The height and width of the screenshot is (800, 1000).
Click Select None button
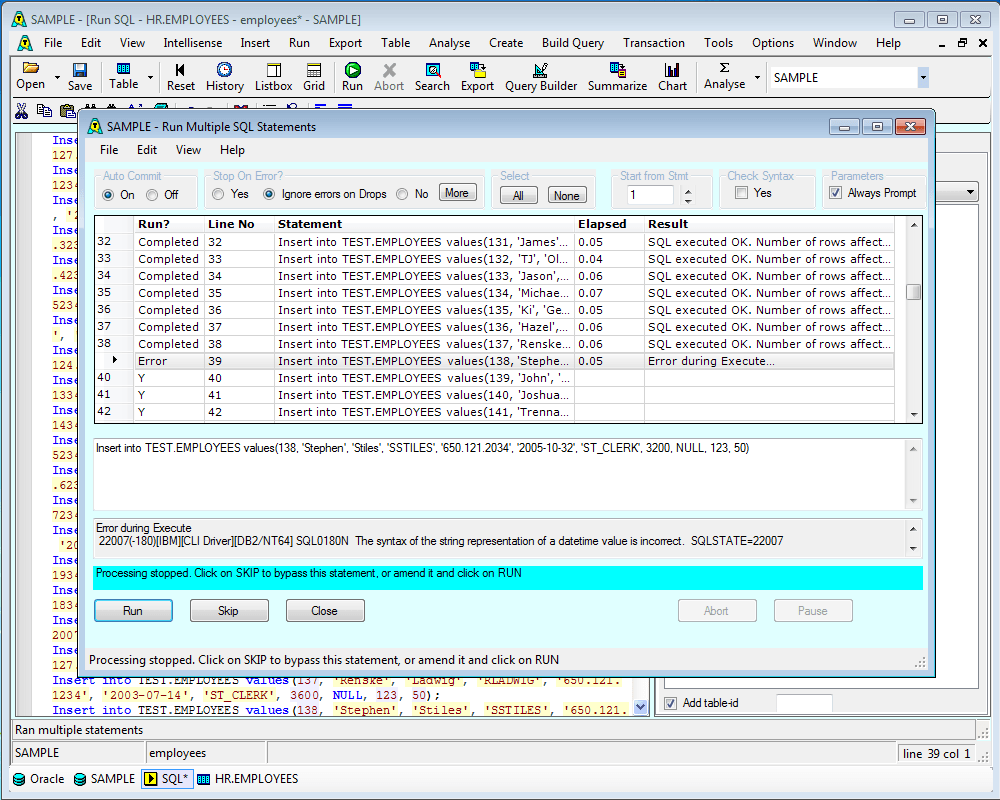(567, 195)
